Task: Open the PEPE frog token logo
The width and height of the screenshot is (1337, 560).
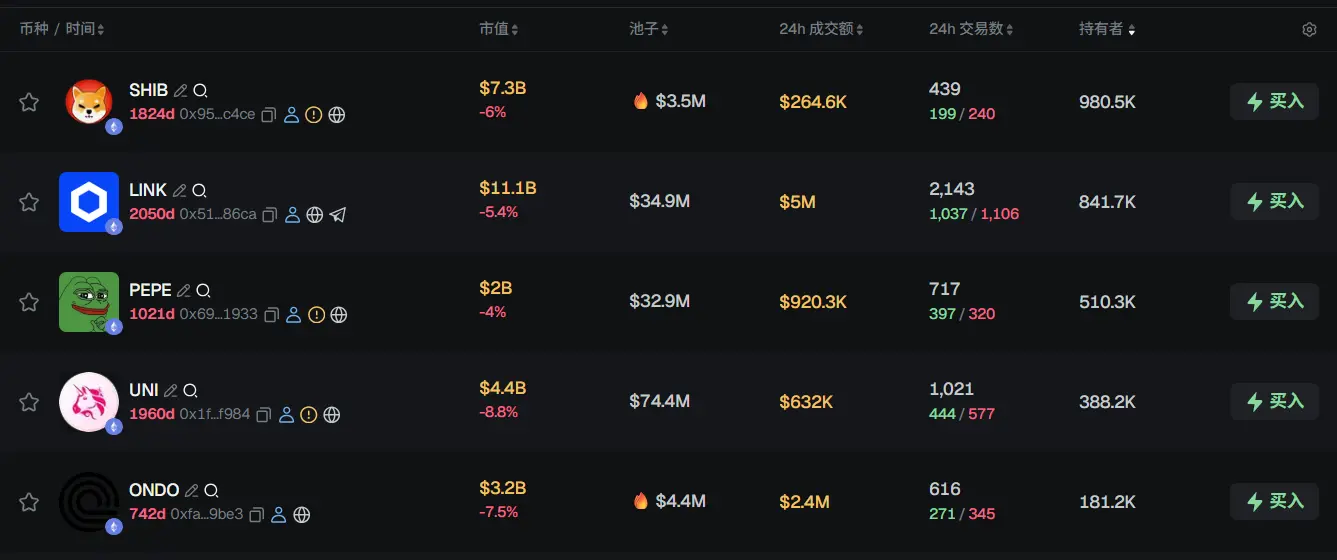Action: point(88,302)
